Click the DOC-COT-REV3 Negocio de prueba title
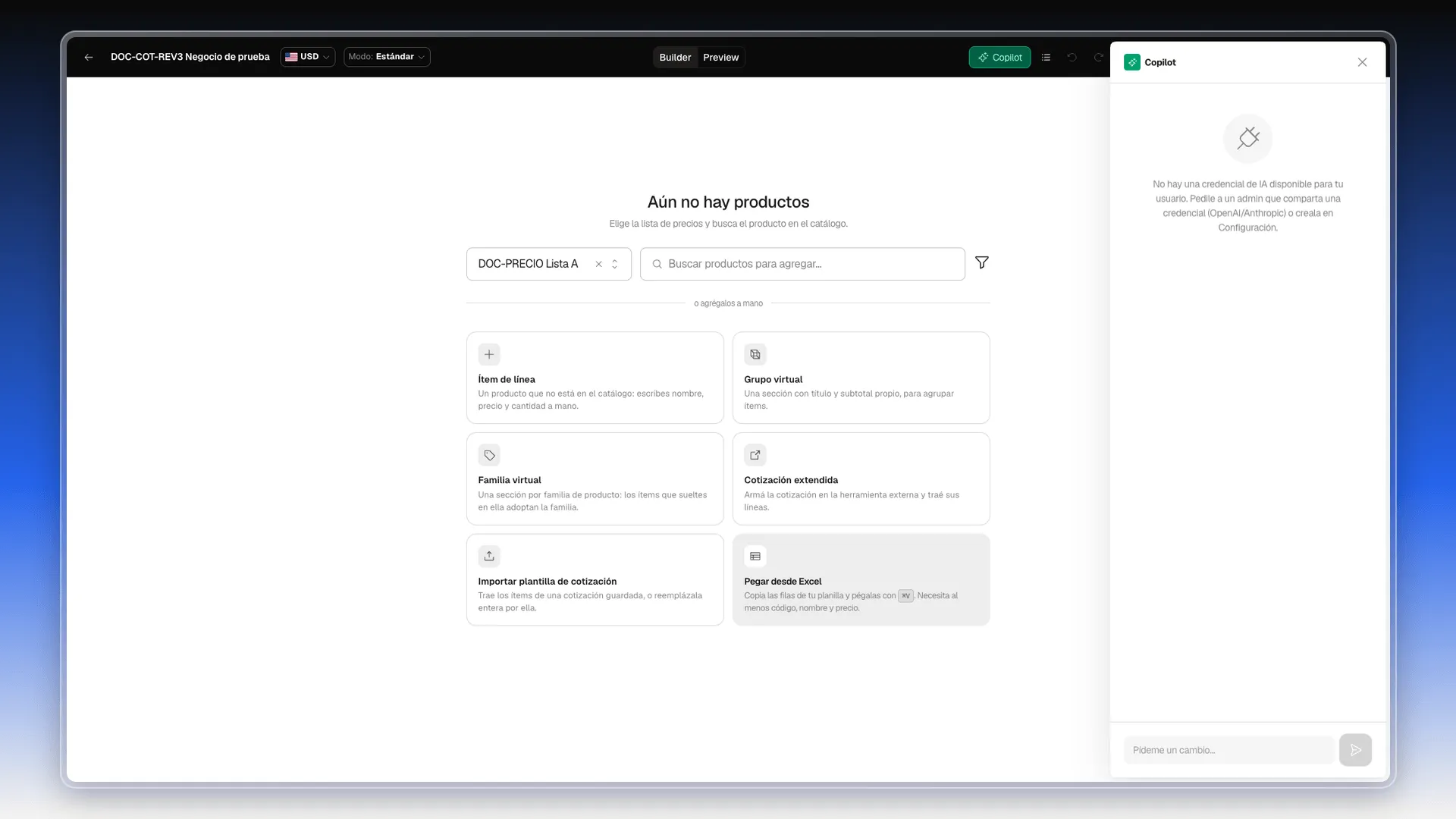1456x819 pixels. [190, 57]
